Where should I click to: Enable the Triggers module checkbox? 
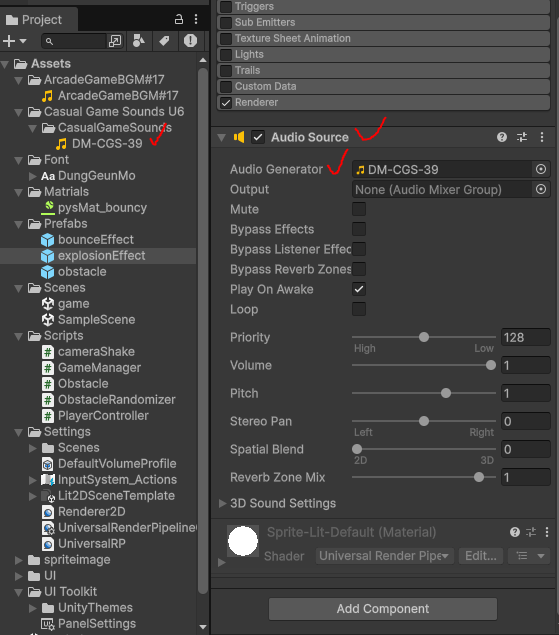[226, 6]
